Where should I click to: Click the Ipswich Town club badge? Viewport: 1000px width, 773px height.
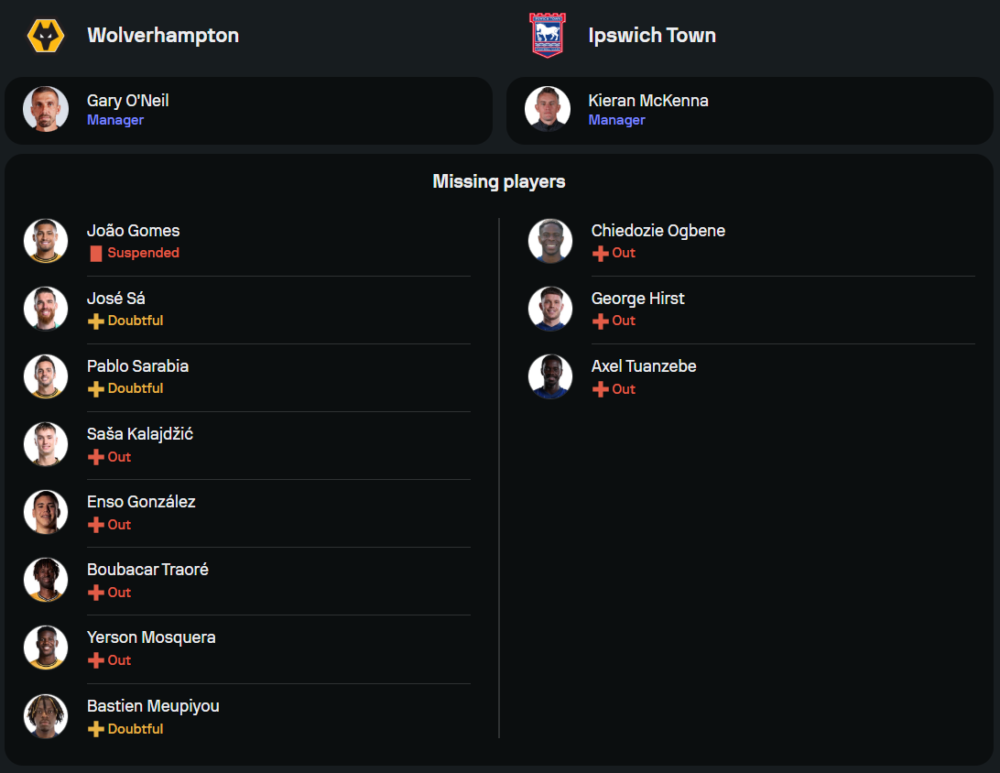(547, 35)
